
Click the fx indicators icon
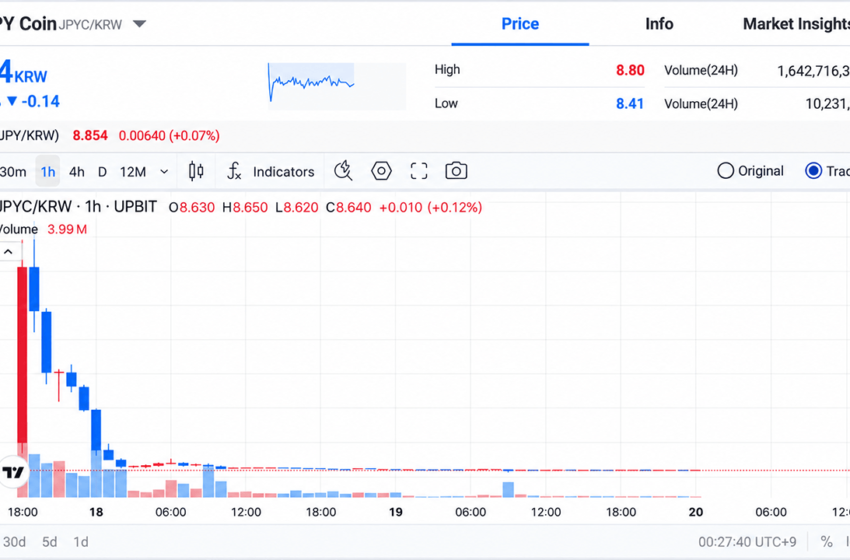[x=234, y=171]
